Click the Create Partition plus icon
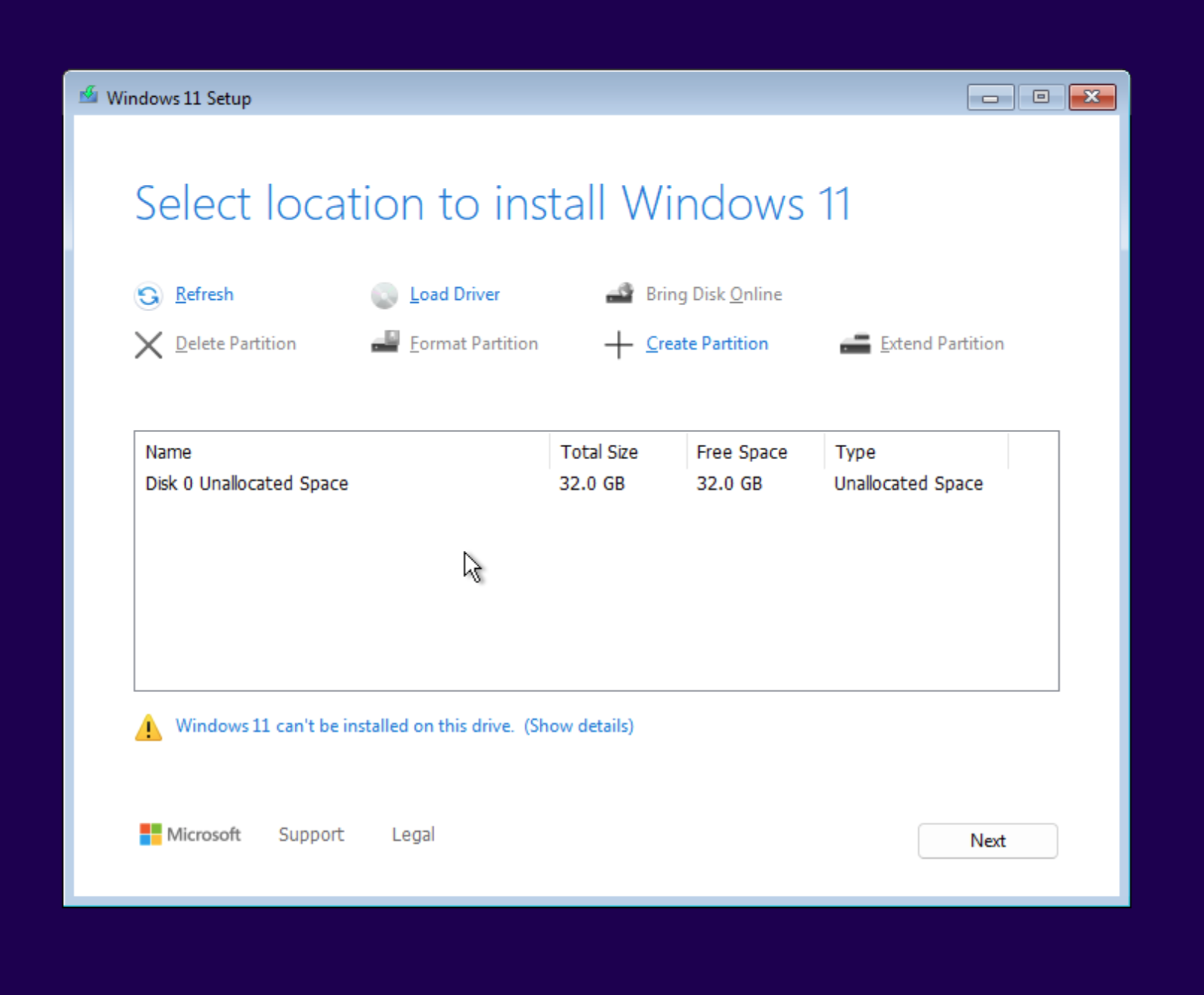Viewport: 1204px width, 995px height. [619, 345]
